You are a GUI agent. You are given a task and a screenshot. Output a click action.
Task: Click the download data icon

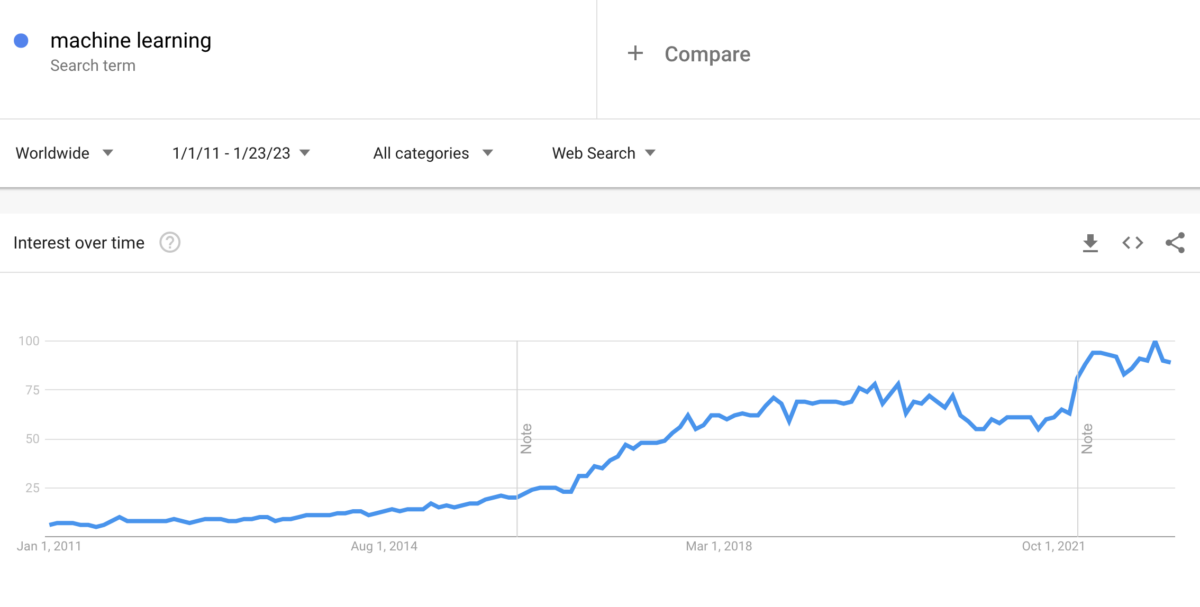tap(1090, 242)
